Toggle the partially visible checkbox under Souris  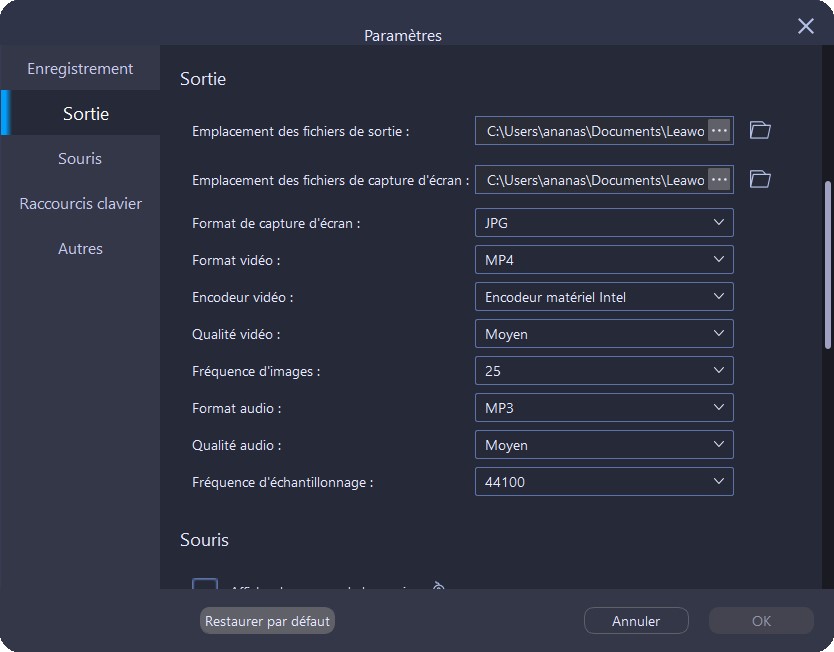pyautogui.click(x=205, y=584)
